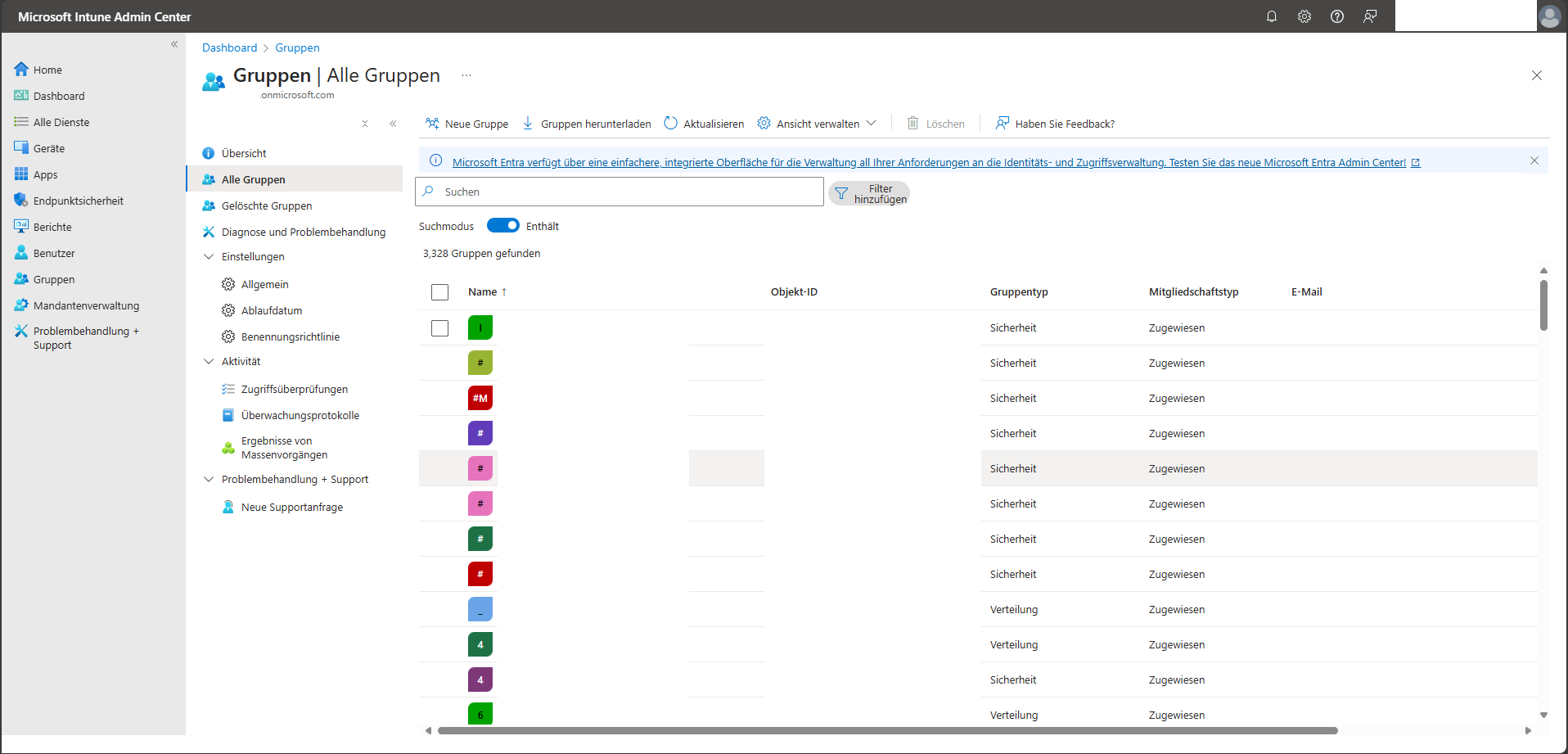This screenshot has height=754, width=1568.
Task: Open Neue Supportanfrage
Action: pos(292,507)
